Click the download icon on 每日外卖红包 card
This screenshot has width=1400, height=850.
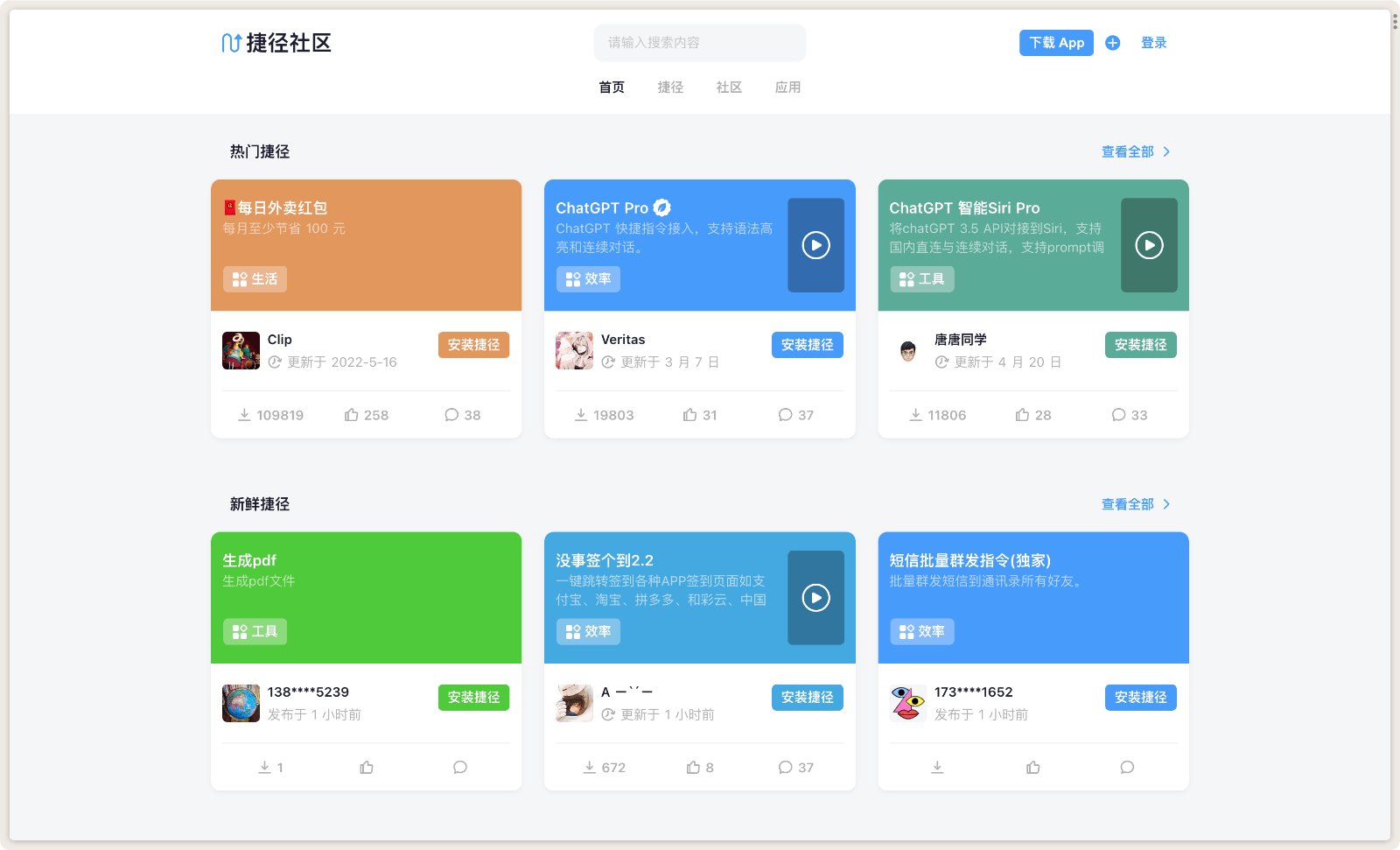[x=245, y=415]
